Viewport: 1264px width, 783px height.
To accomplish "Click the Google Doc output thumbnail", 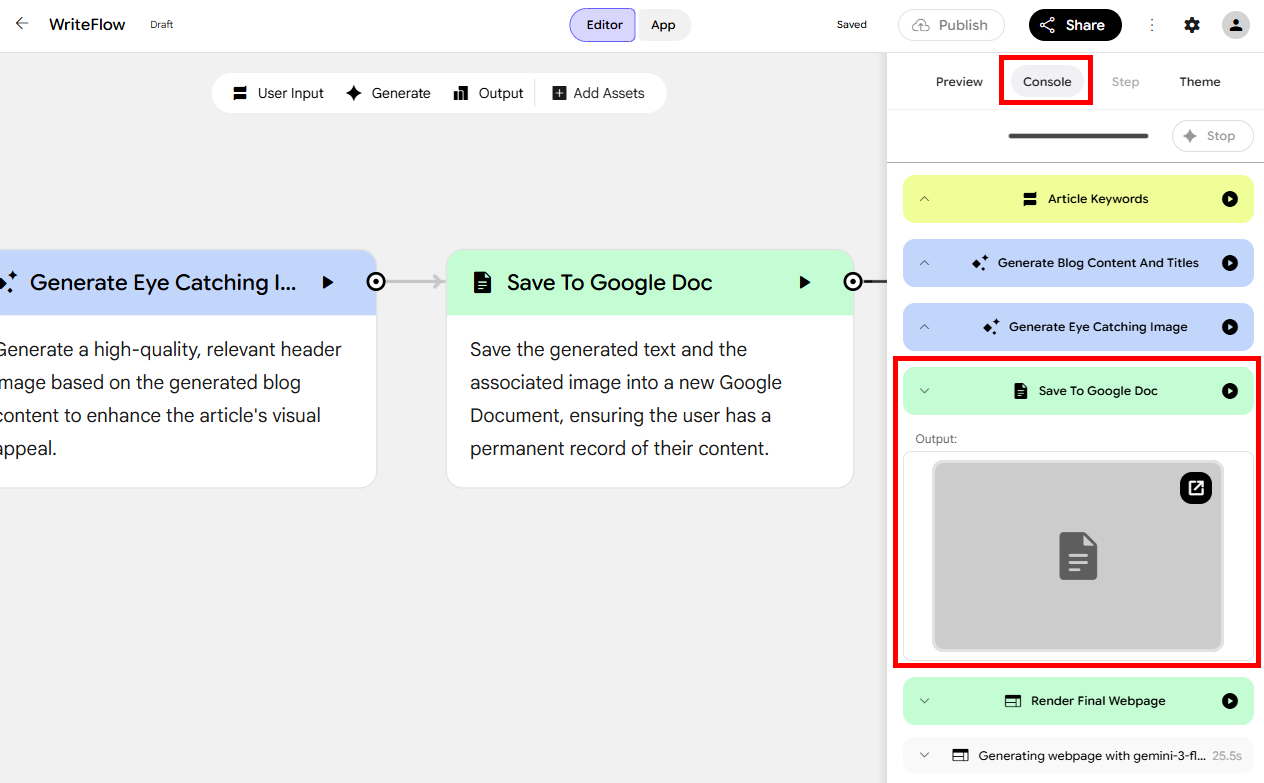I will coord(1078,556).
